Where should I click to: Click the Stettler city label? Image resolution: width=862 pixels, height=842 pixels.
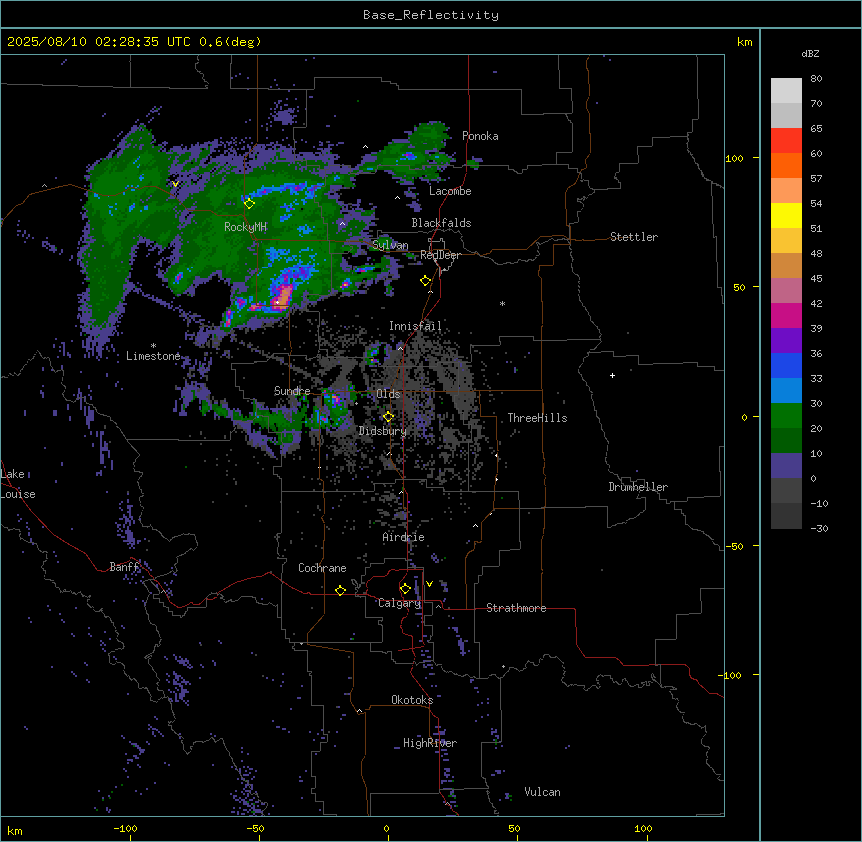click(634, 237)
